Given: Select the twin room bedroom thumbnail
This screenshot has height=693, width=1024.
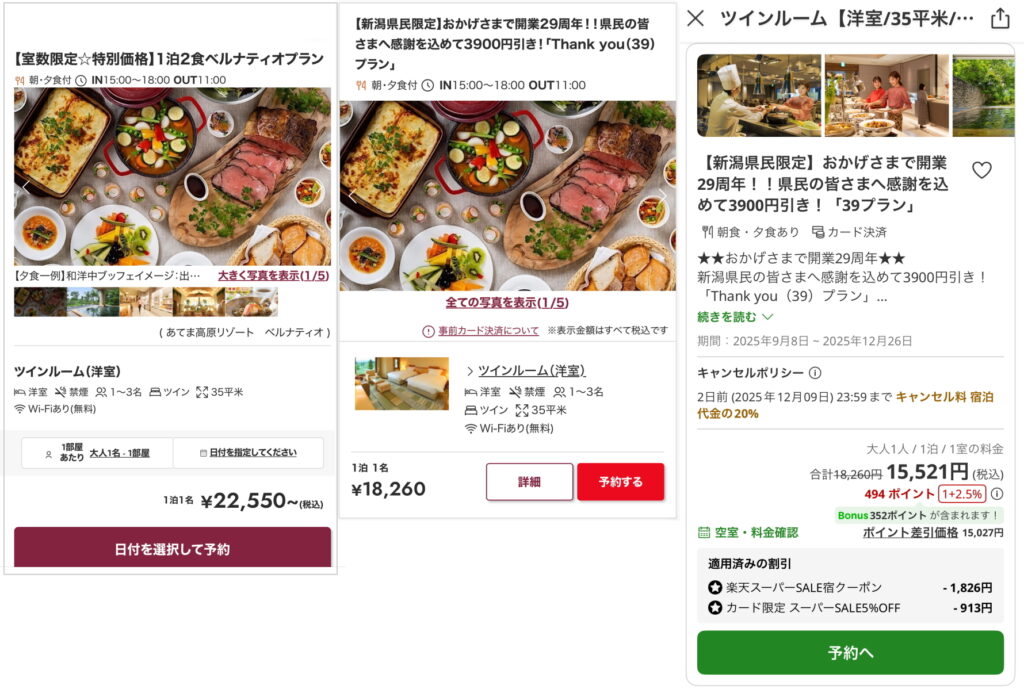Looking at the screenshot, I should [x=401, y=384].
